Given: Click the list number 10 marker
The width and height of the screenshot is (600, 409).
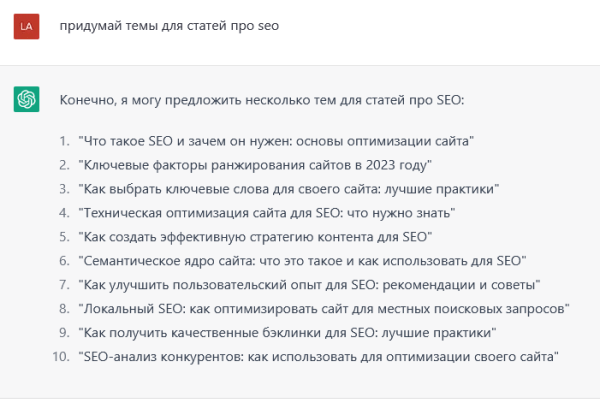Looking at the screenshot, I should [61, 356].
